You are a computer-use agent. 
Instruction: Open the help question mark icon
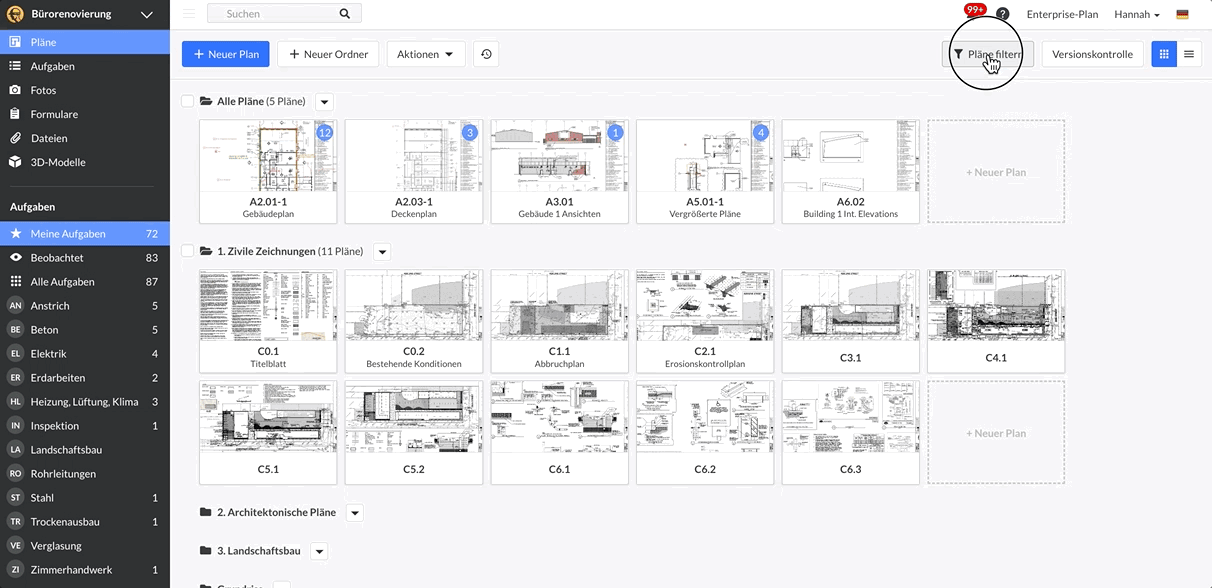(x=1003, y=15)
